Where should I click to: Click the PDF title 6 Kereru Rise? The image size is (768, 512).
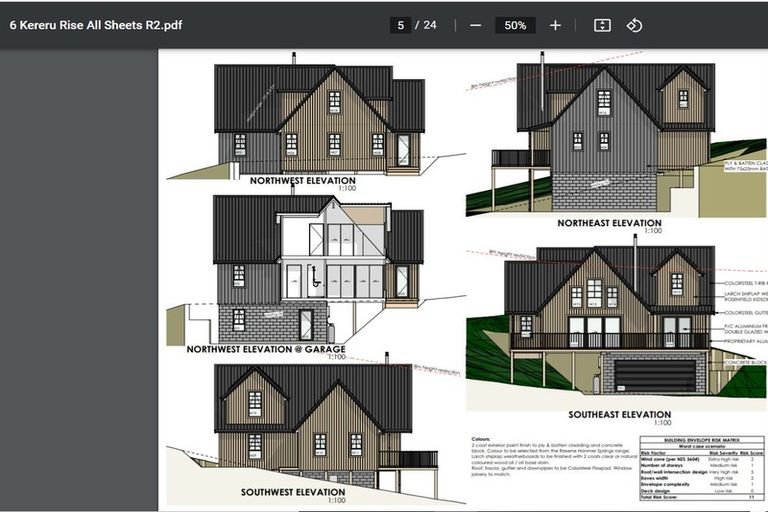(96, 25)
